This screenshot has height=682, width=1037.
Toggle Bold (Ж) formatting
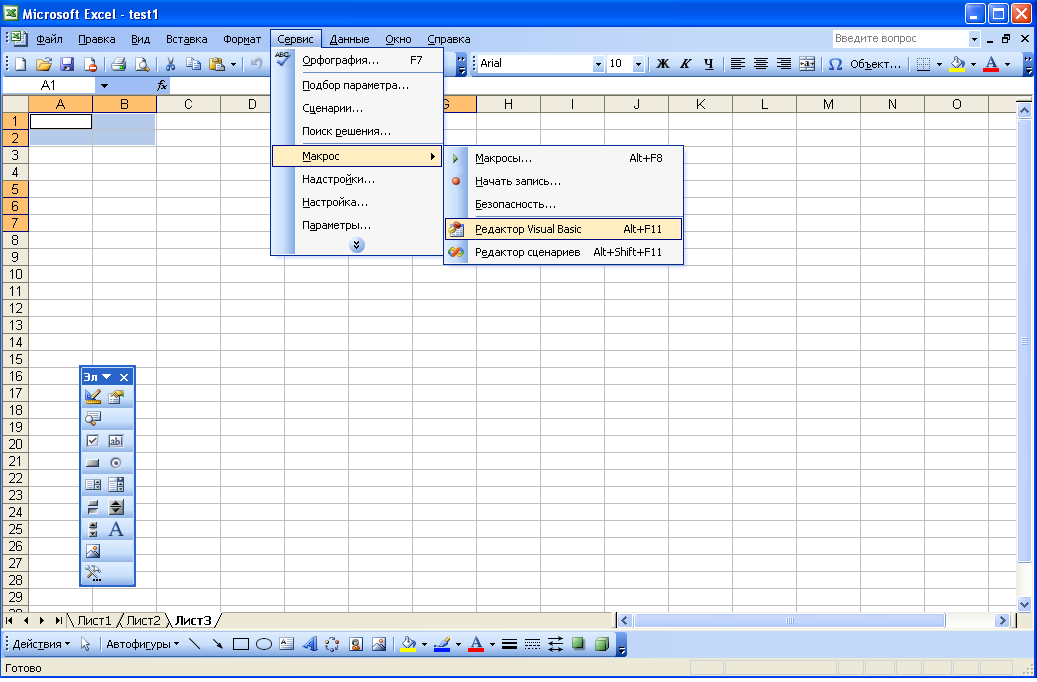663,64
